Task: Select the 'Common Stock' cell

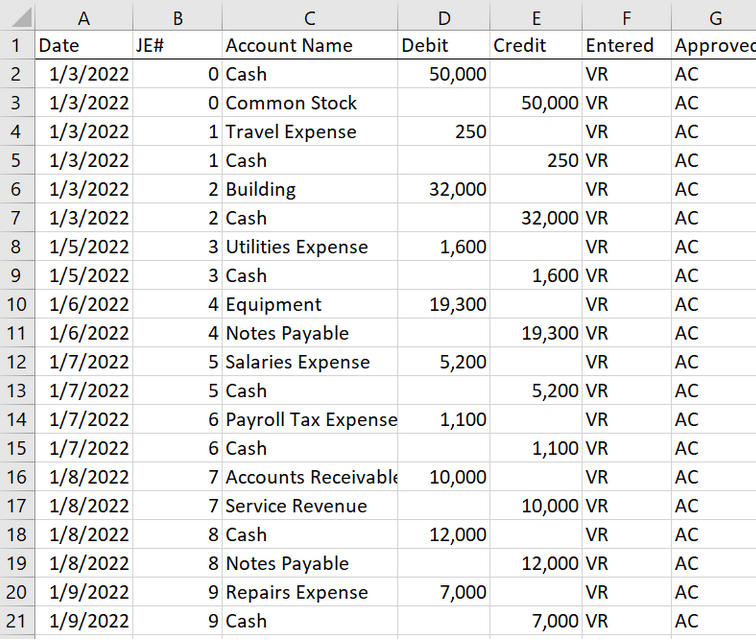Action: (310, 103)
